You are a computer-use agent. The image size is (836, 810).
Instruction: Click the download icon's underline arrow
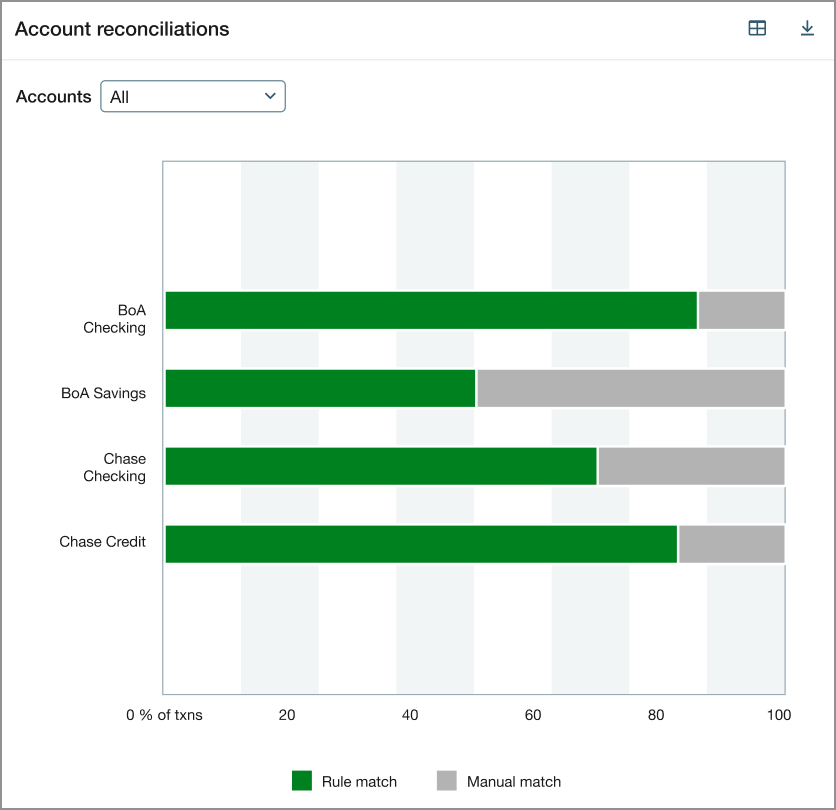[808, 28]
